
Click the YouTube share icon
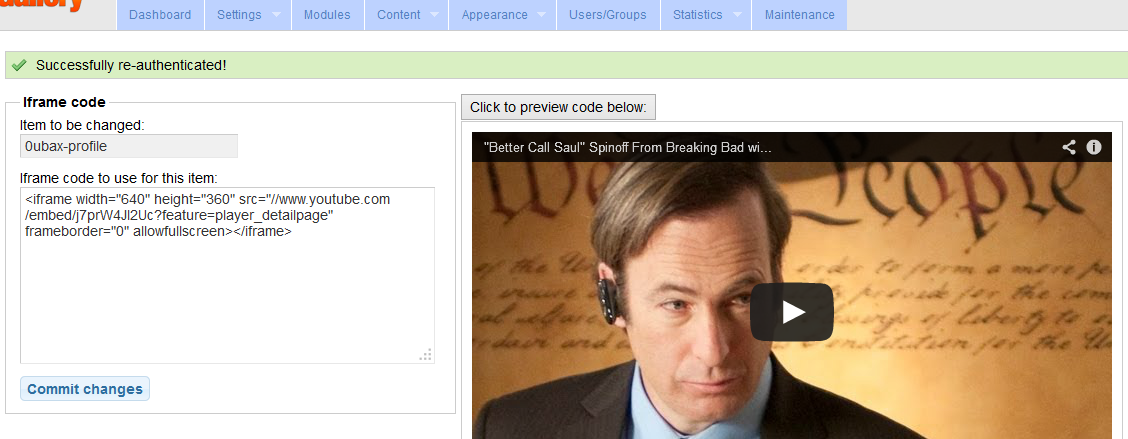pos(1069,148)
